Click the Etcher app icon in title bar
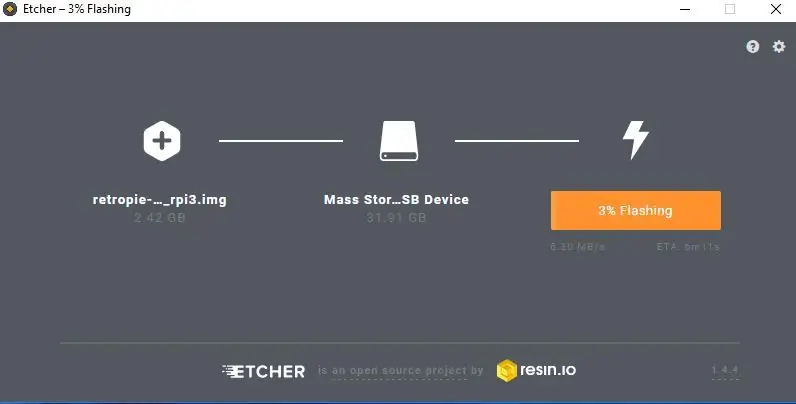The width and height of the screenshot is (796, 404). pyautogui.click(x=10, y=9)
